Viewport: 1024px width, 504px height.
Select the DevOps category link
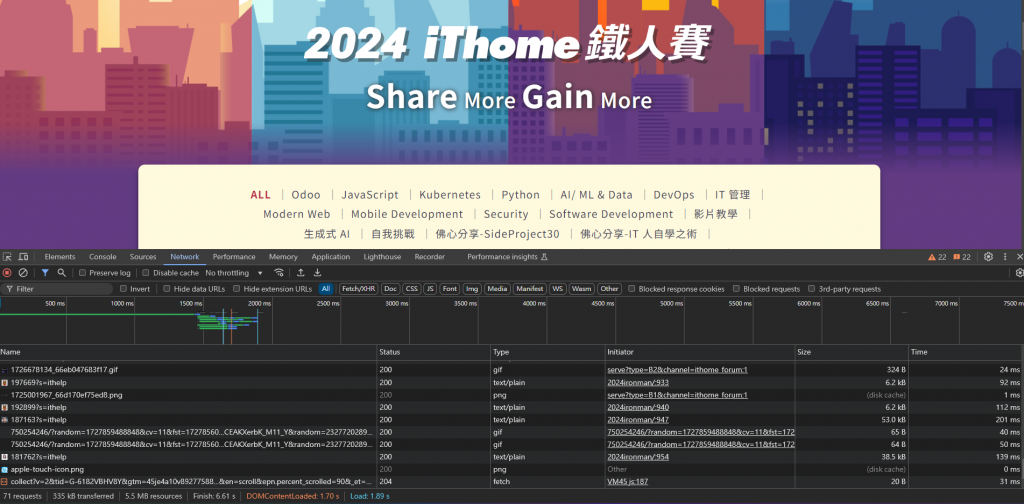coord(674,195)
